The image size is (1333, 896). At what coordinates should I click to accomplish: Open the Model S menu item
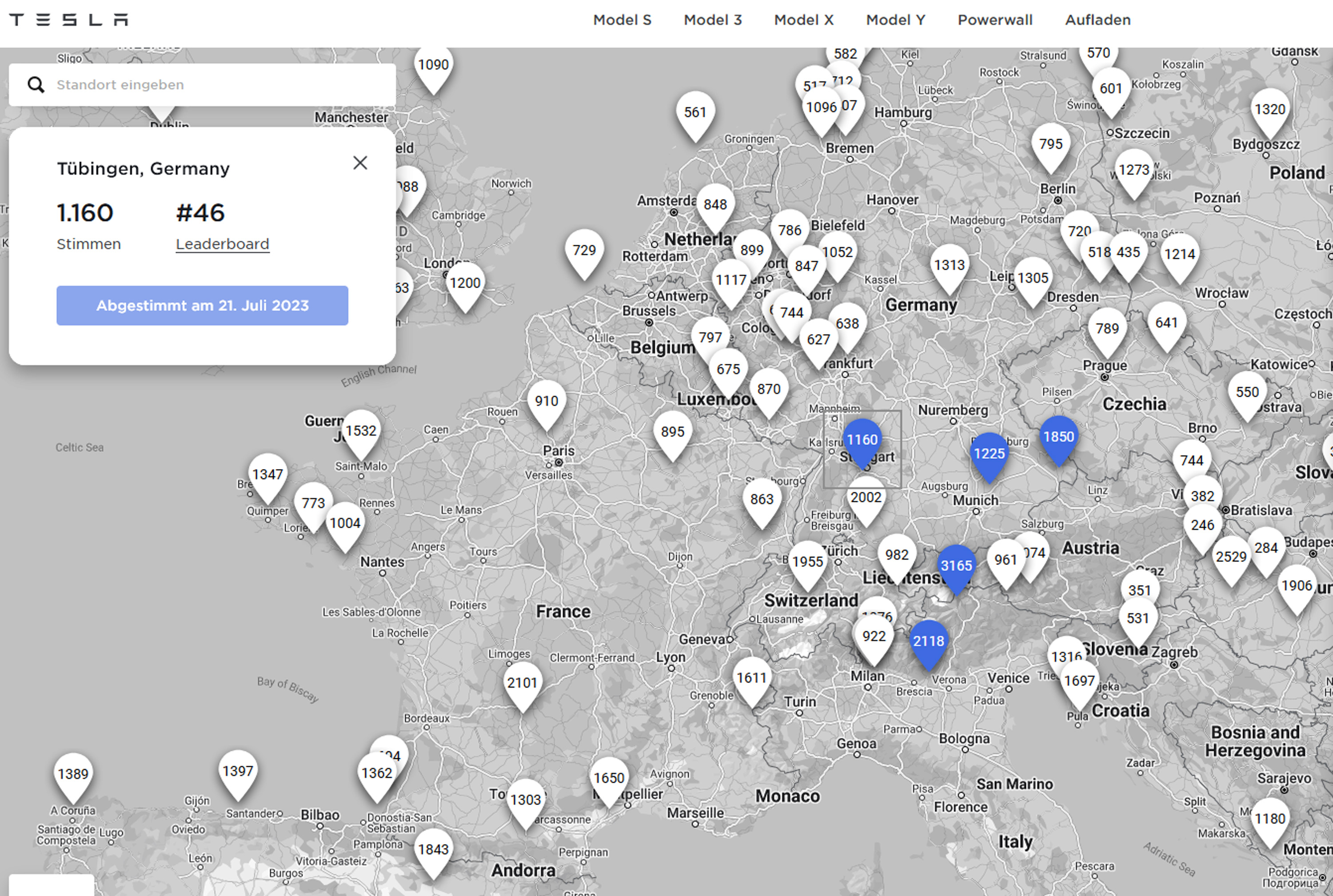click(622, 20)
